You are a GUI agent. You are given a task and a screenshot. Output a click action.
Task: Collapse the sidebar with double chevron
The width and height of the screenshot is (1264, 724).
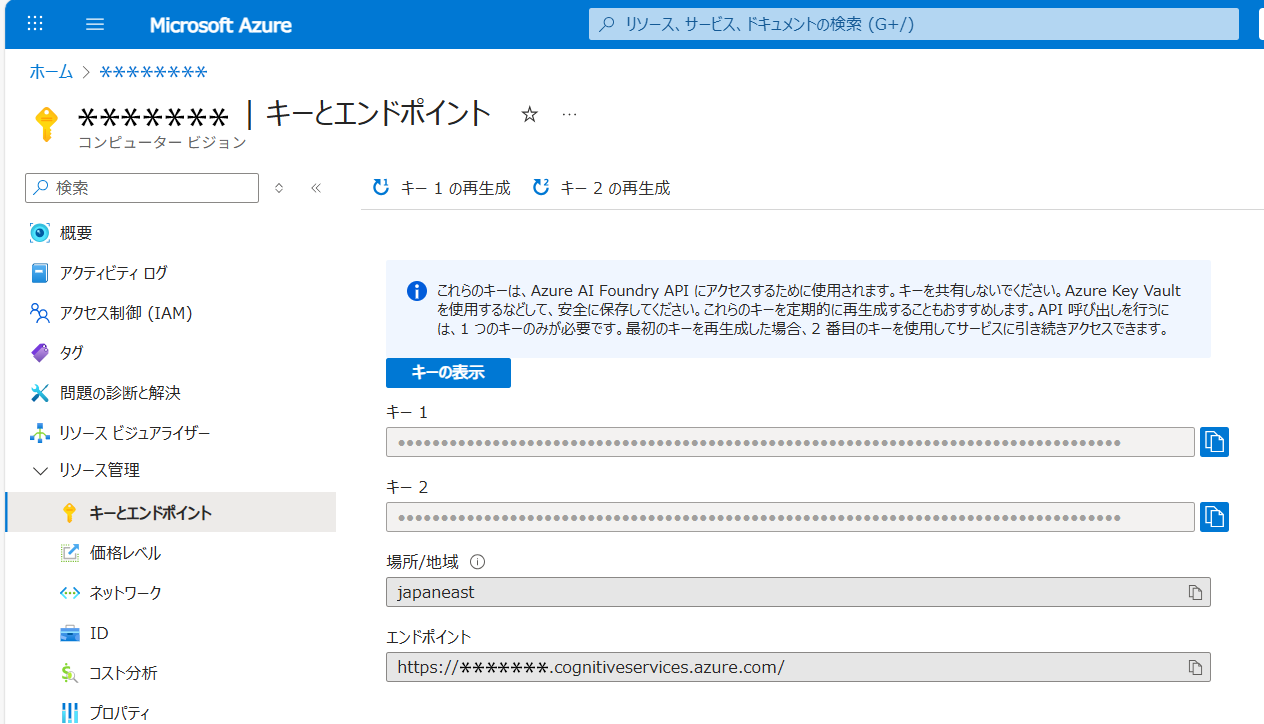316,188
